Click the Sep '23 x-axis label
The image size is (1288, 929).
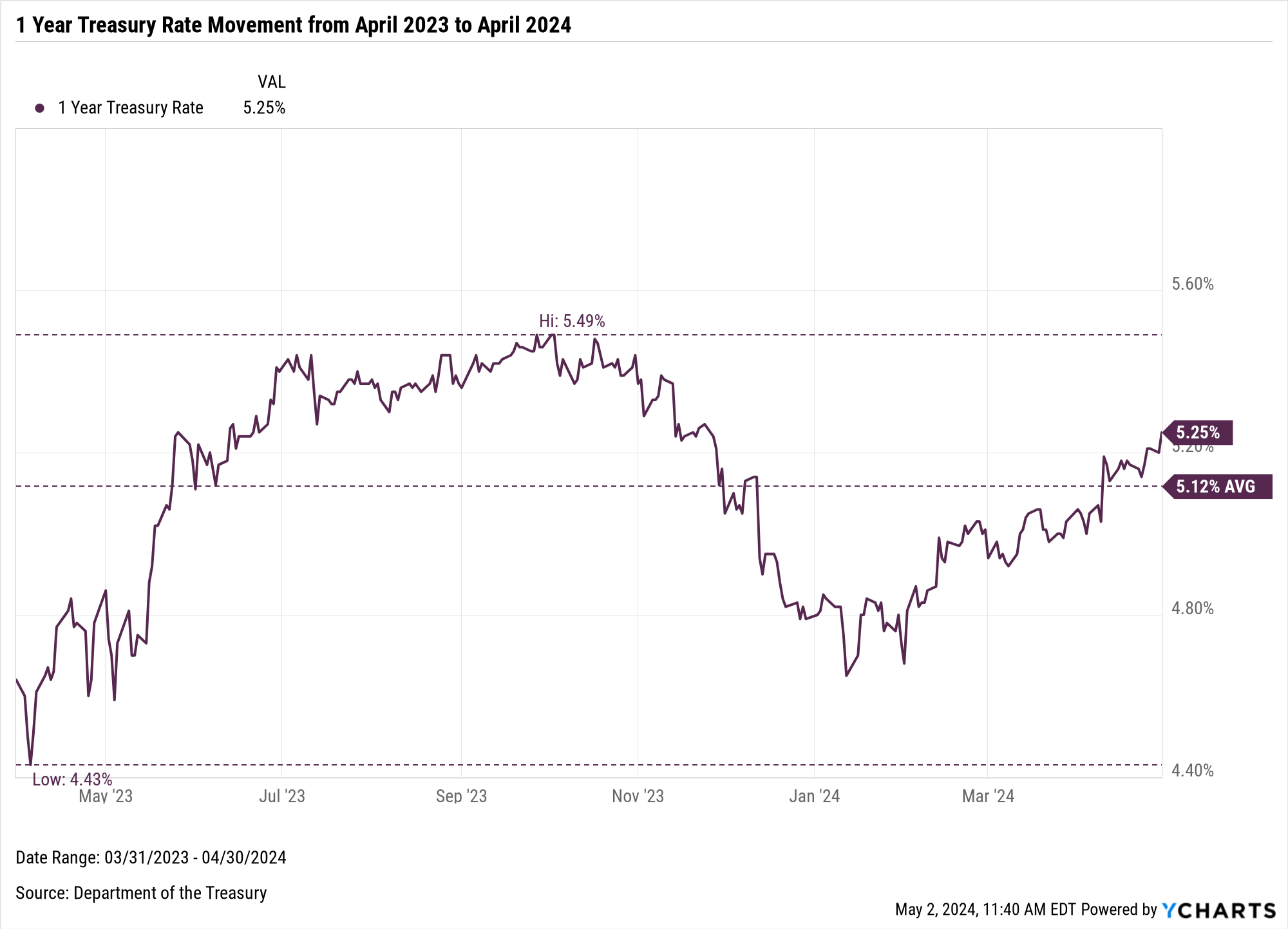pyautogui.click(x=461, y=796)
